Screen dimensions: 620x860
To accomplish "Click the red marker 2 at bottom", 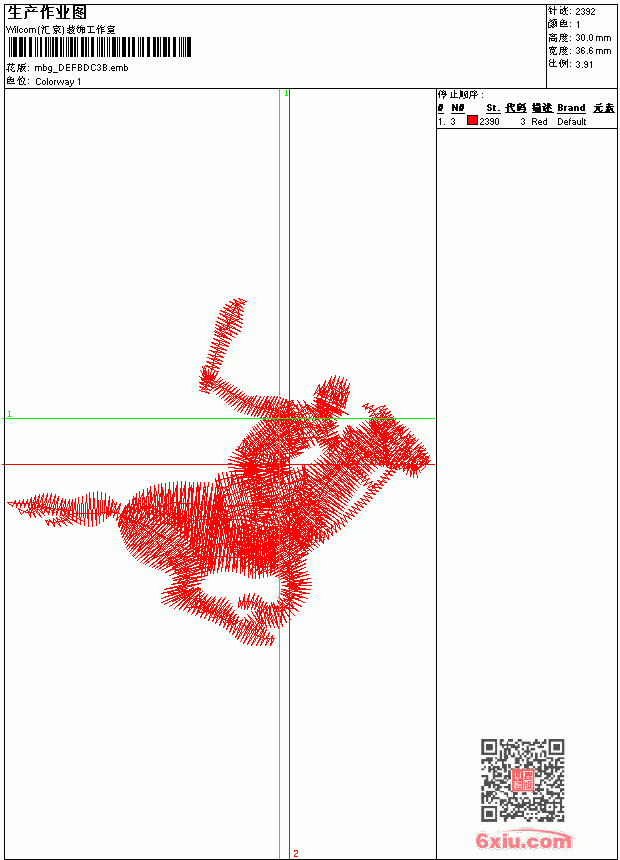I will 296,853.
